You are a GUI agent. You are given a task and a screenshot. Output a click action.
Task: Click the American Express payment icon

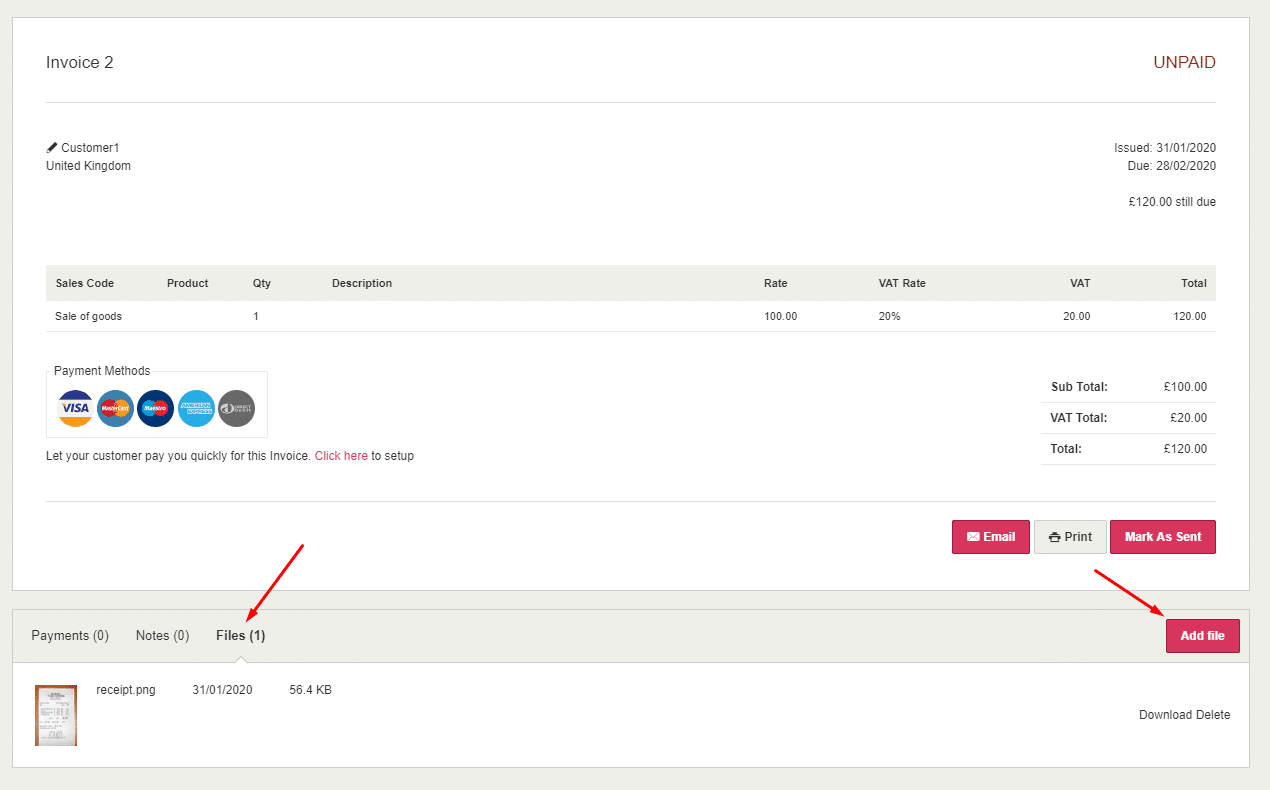pyautogui.click(x=197, y=408)
